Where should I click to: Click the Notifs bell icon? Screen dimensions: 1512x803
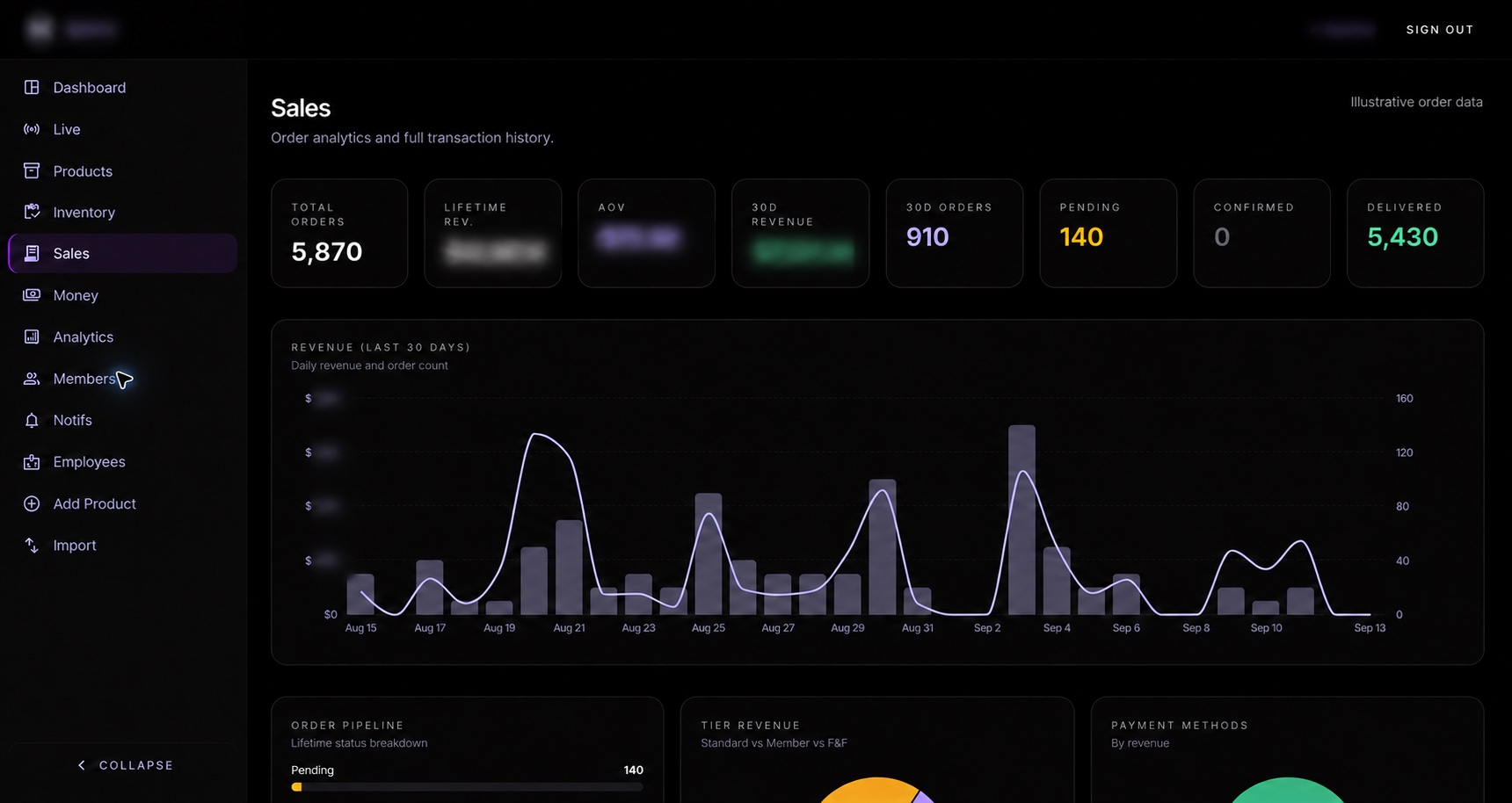32,420
